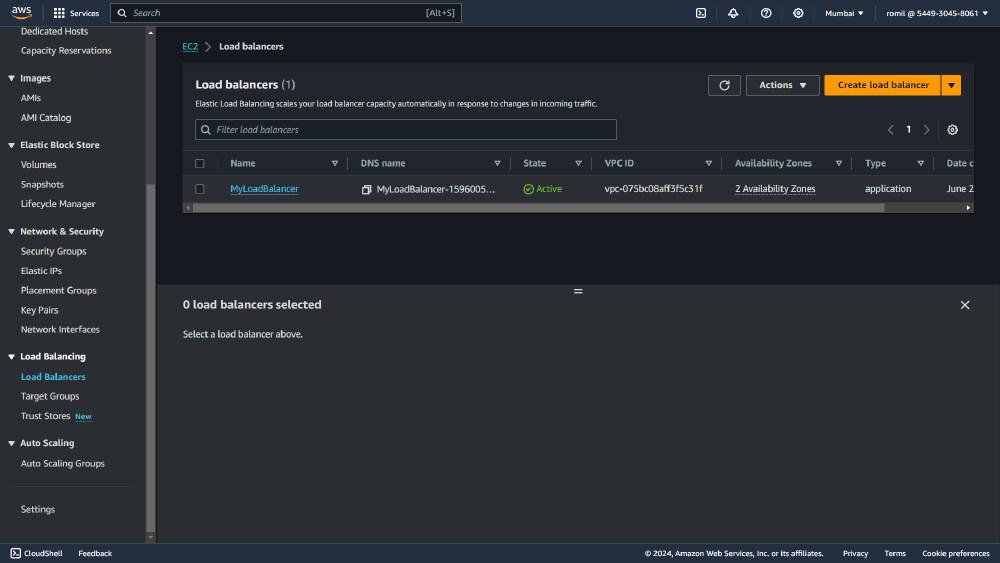Click table scroll left arrow

tap(188, 208)
